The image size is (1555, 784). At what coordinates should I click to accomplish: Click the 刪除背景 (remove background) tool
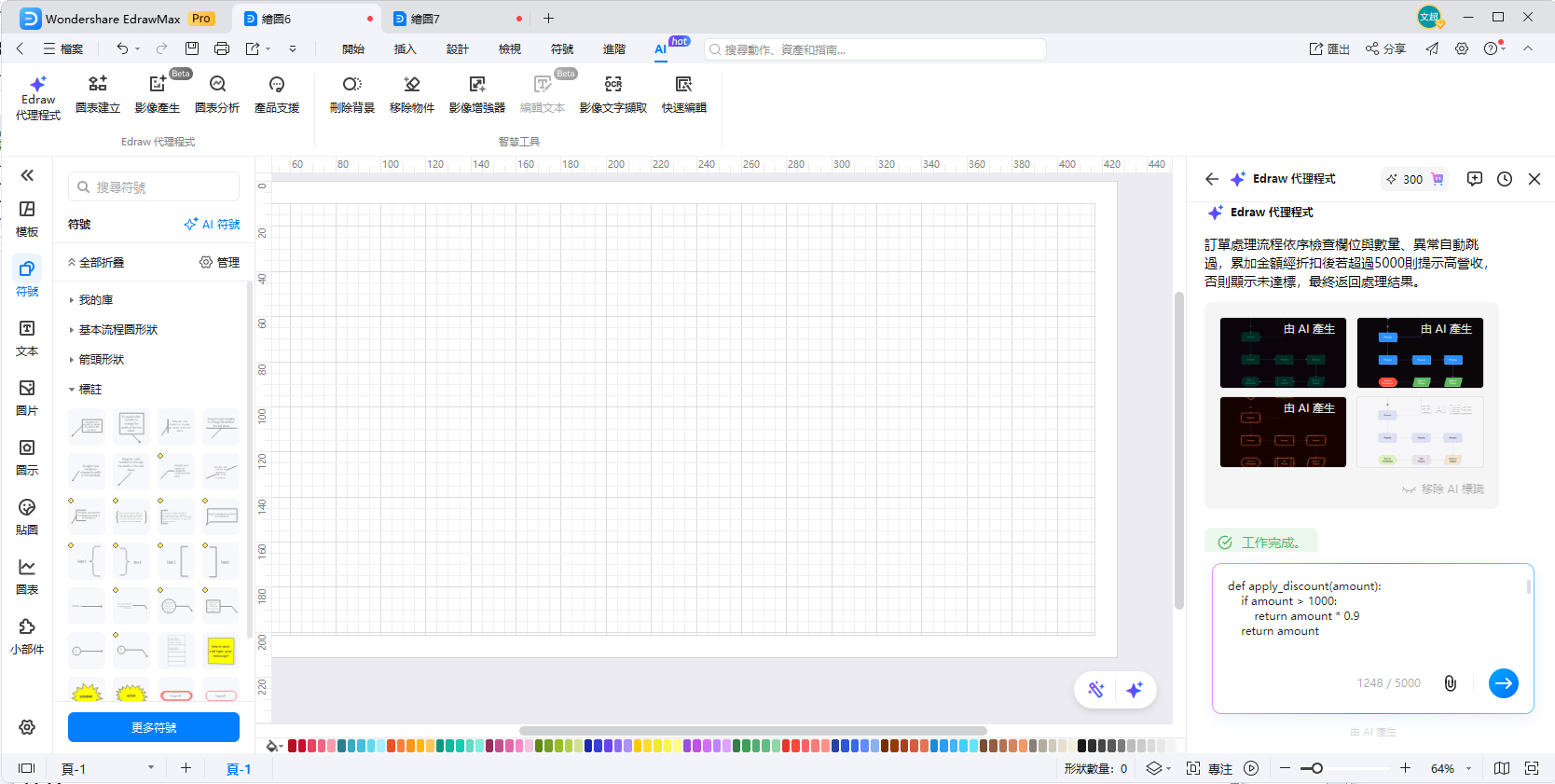pyautogui.click(x=351, y=94)
